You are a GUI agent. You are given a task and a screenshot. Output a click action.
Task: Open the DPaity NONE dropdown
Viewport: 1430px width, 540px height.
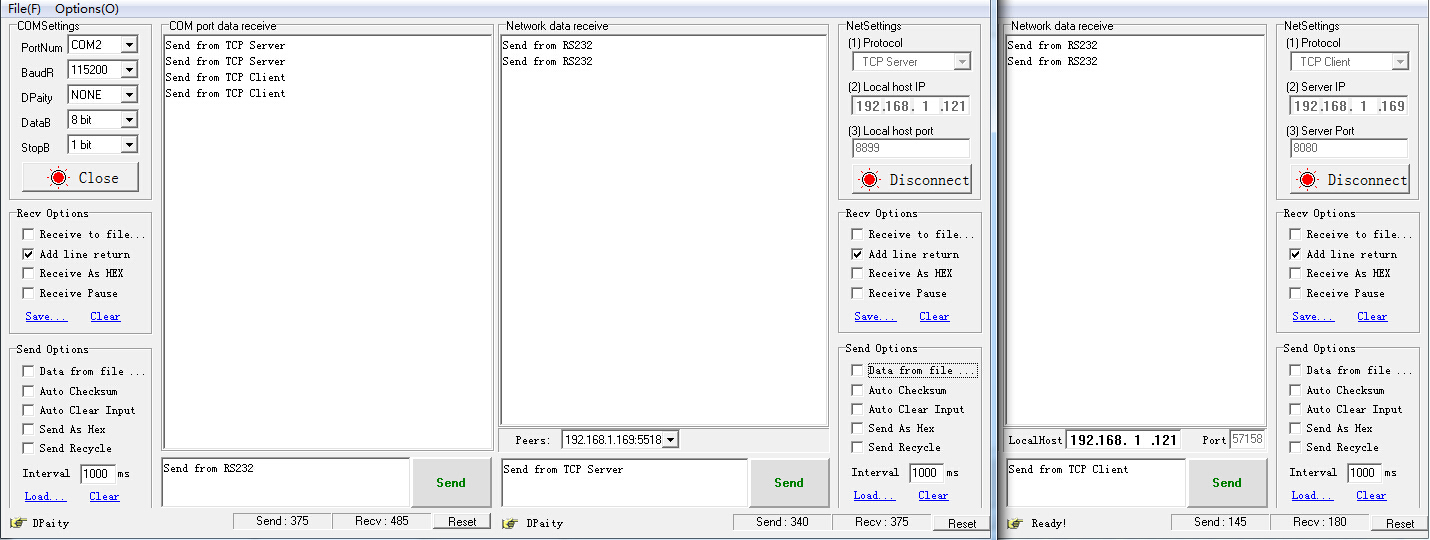click(129, 95)
